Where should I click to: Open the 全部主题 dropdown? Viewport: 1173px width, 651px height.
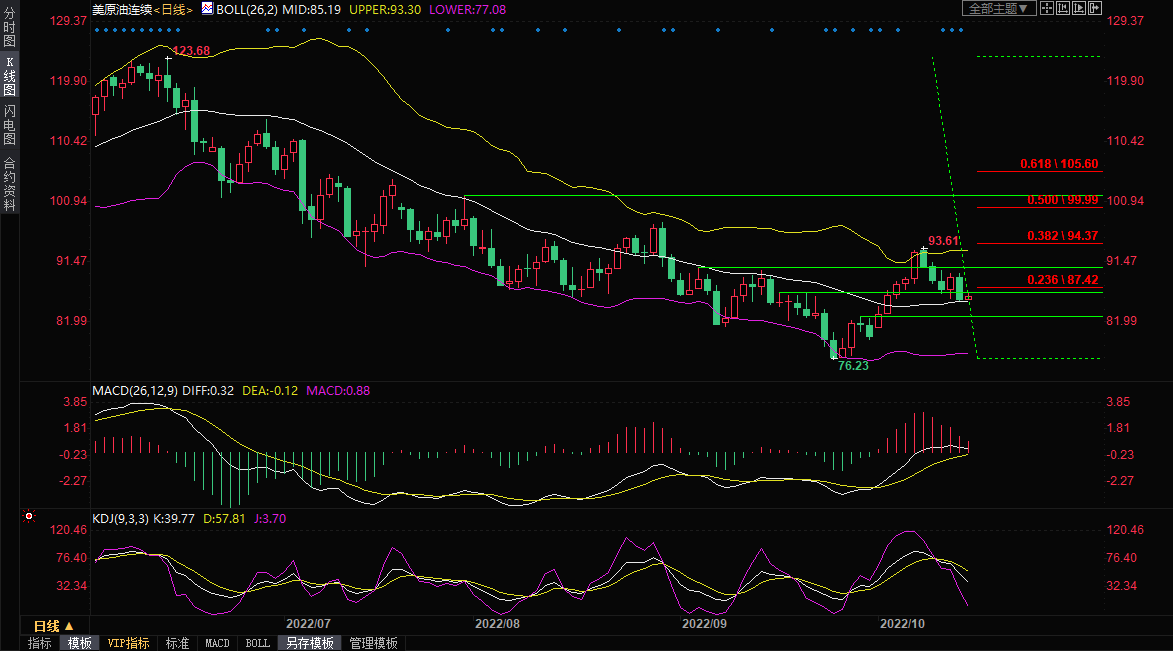pos(997,8)
